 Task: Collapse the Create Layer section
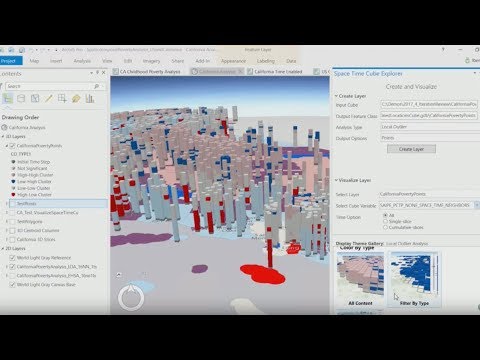pyautogui.click(x=336, y=96)
